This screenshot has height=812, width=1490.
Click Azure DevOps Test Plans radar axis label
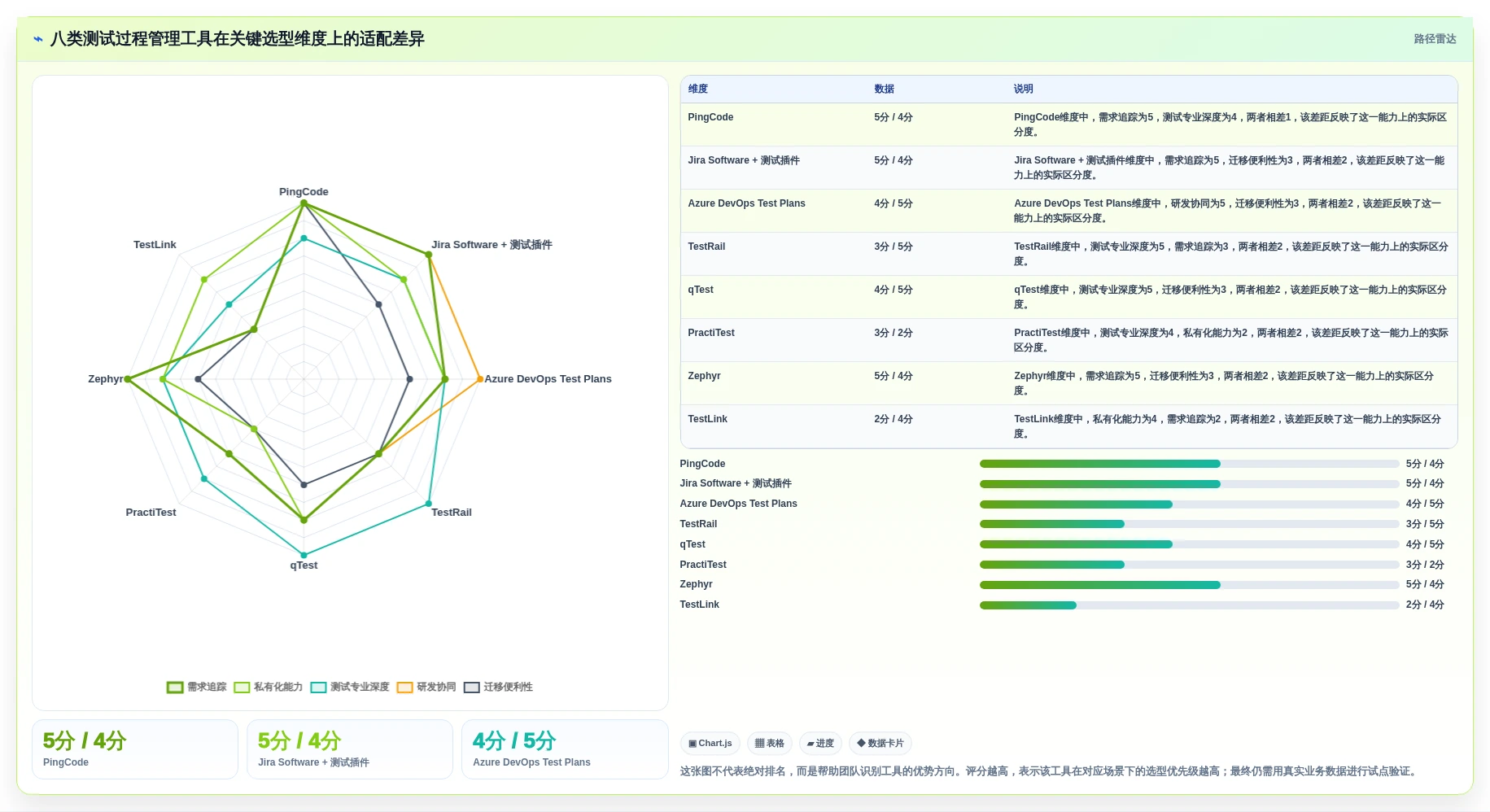point(548,379)
